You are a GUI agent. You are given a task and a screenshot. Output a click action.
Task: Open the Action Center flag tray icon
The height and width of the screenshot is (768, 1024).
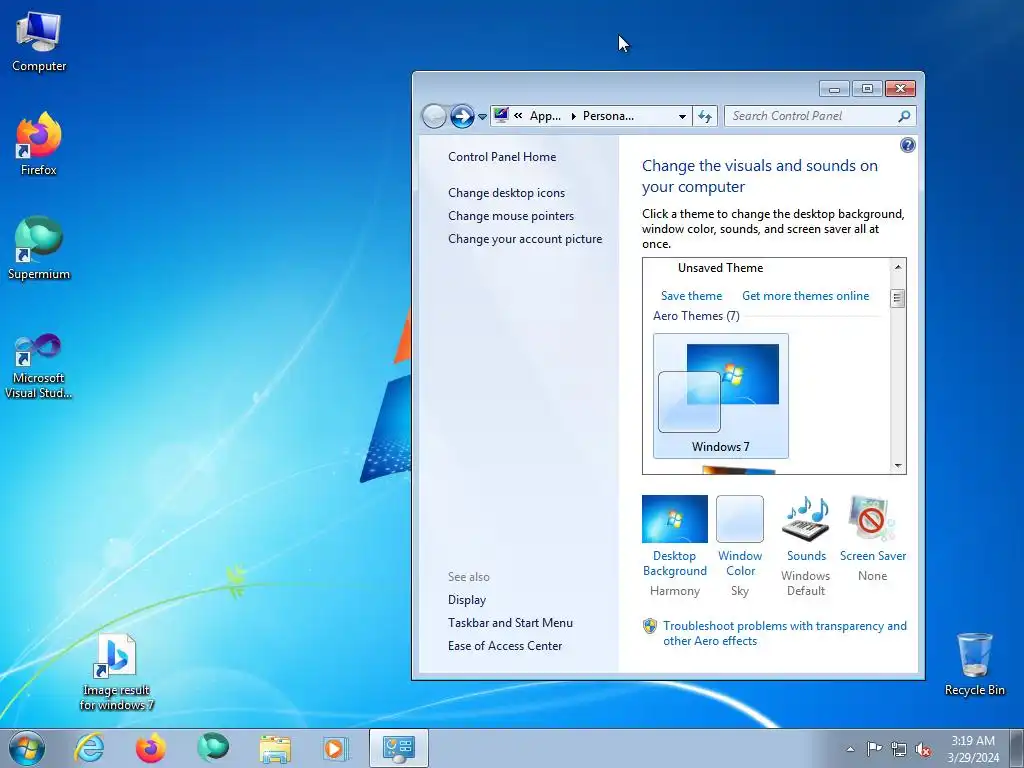[874, 749]
